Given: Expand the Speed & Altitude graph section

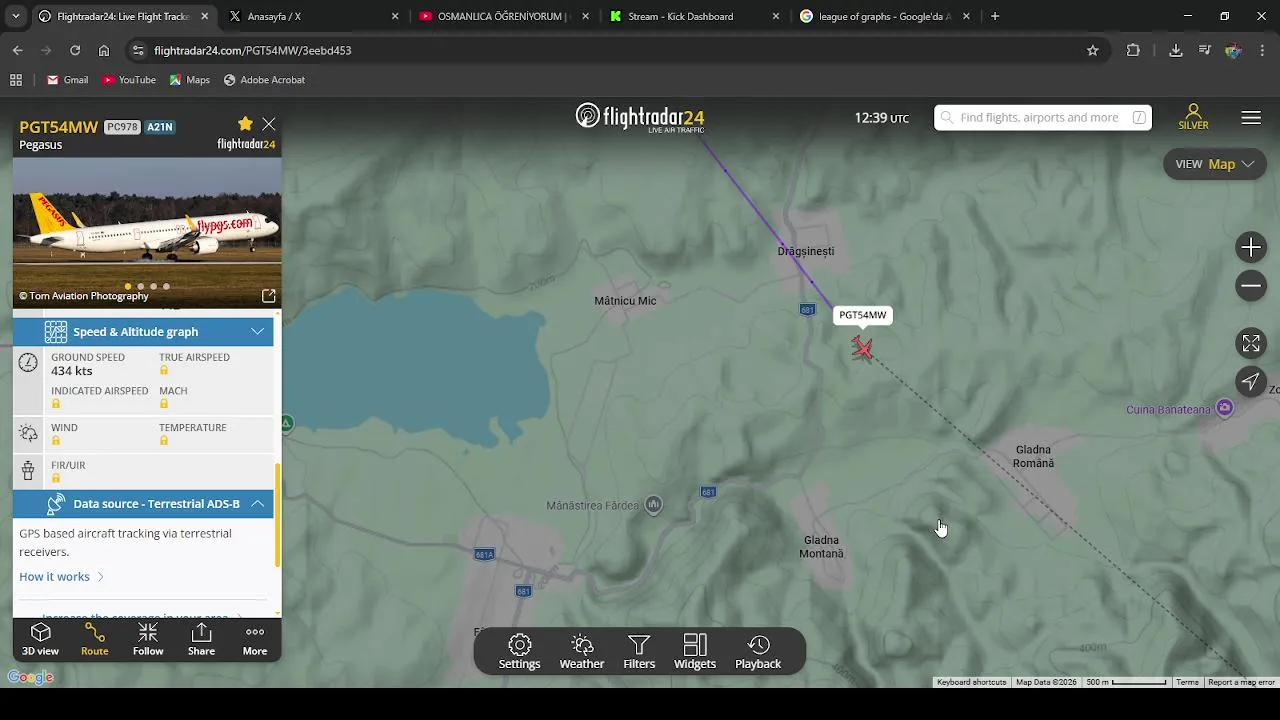Looking at the screenshot, I should point(143,332).
